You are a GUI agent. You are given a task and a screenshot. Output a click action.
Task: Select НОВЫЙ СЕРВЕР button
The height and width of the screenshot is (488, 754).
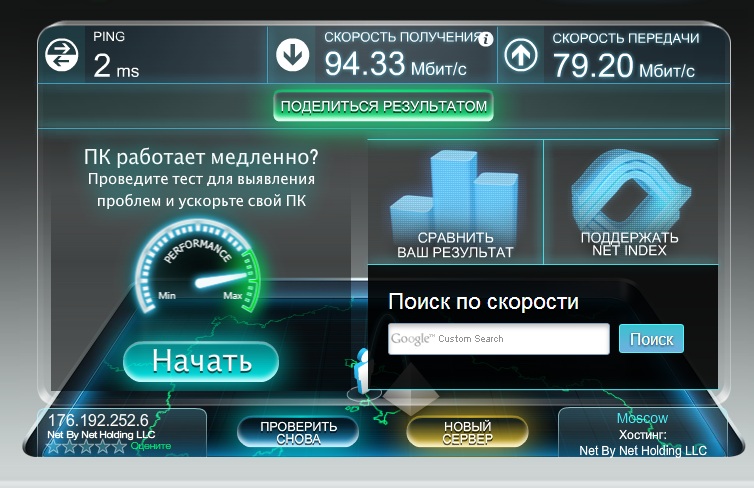tap(467, 432)
